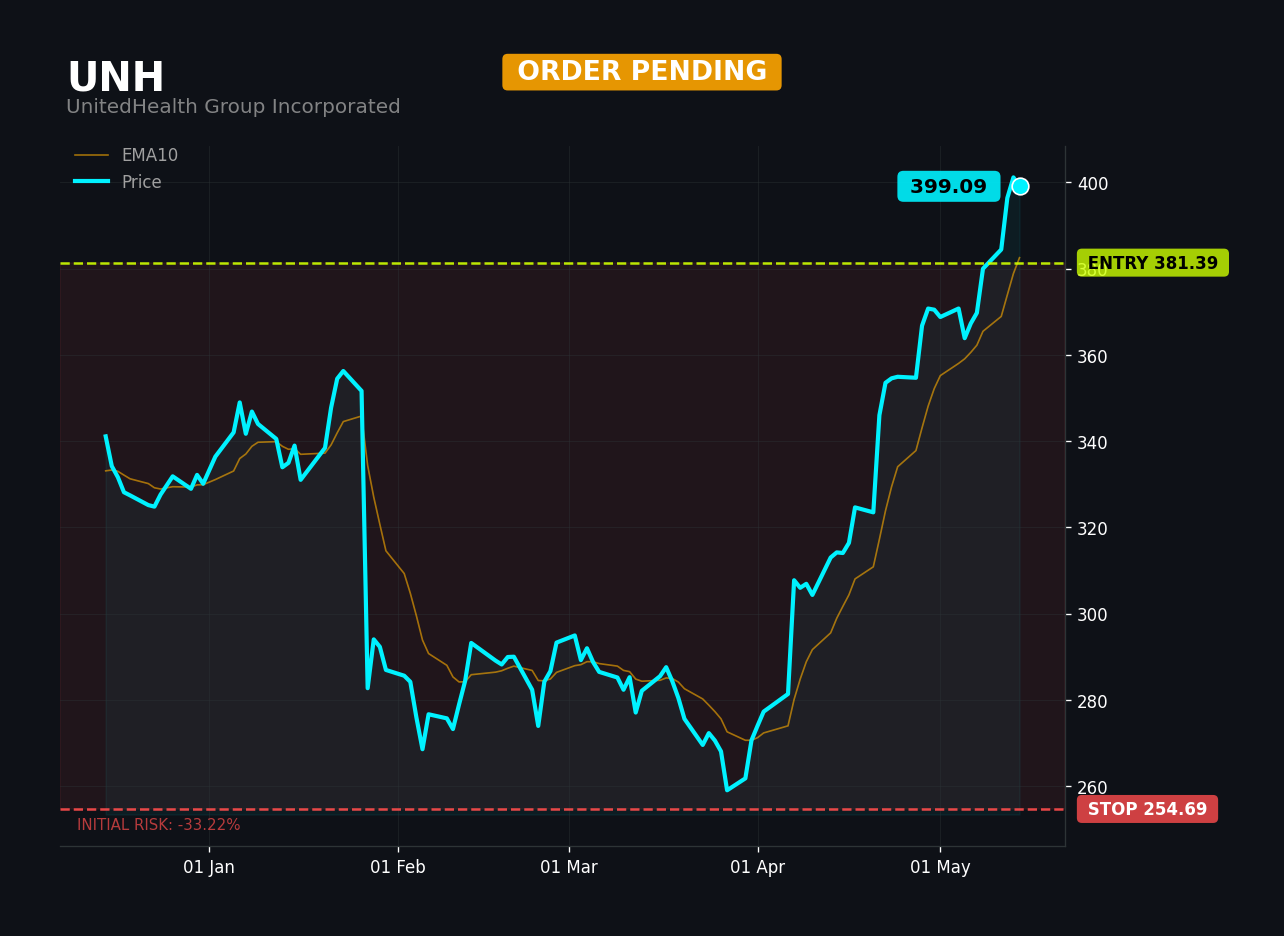Screen dimensions: 1284x936
Task: Click the 300 price axis tick label
Action: pos(1092,614)
